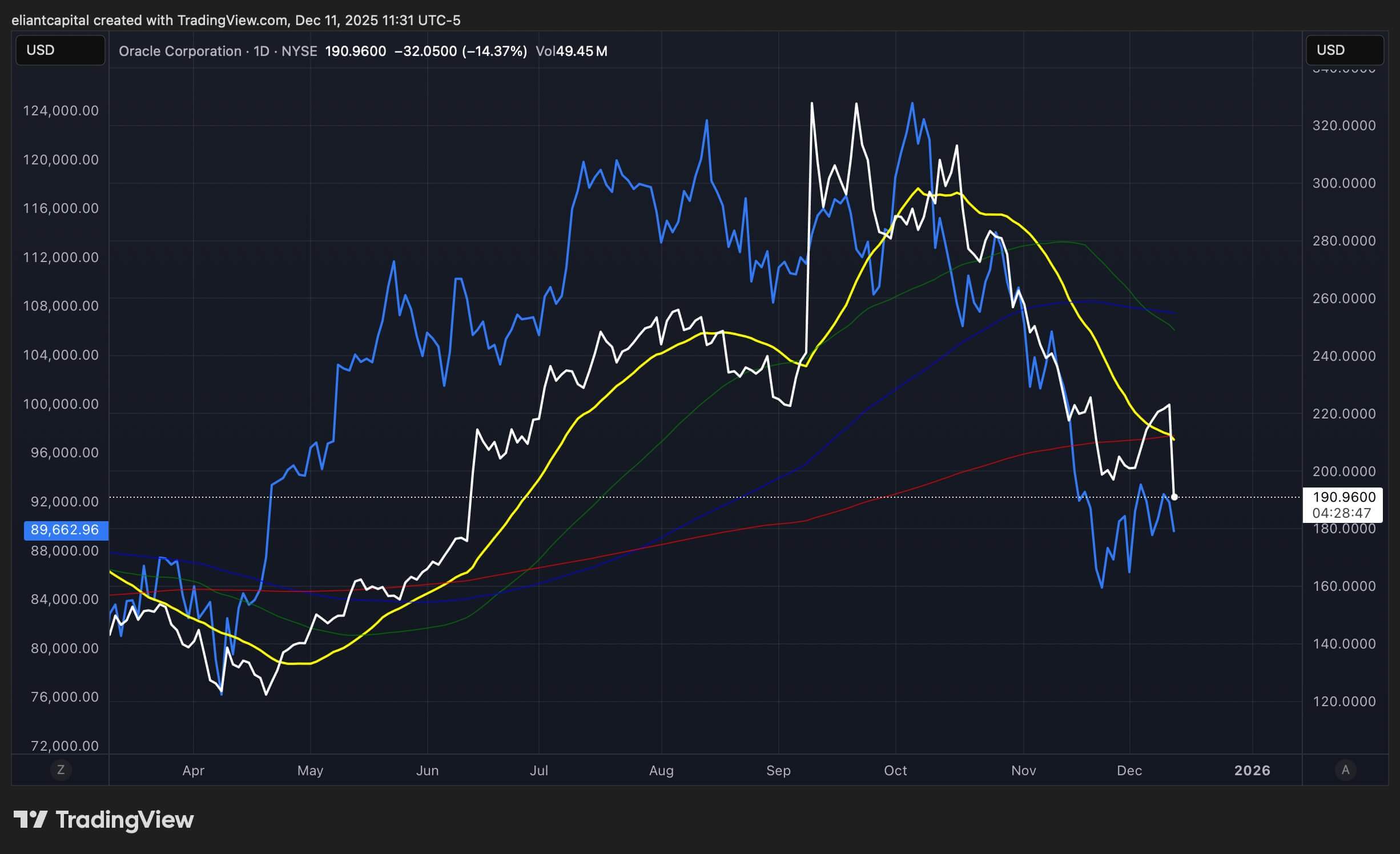This screenshot has height=854, width=1400.
Task: Click the "Dec" label on the time axis
Action: coord(1129,770)
